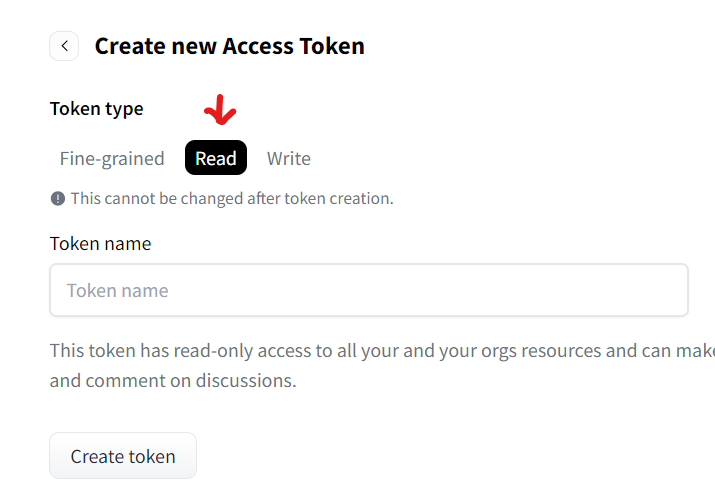Viewport: 715px width, 488px height.
Task: Click the Create token button
Action: coord(123,456)
